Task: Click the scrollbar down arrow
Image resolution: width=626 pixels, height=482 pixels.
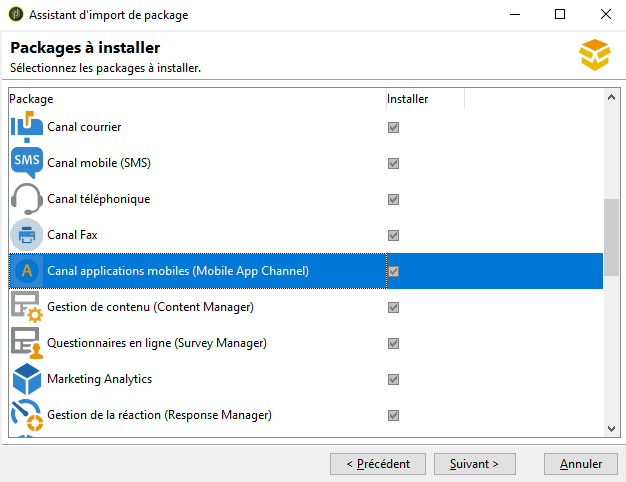Action: 611,428
